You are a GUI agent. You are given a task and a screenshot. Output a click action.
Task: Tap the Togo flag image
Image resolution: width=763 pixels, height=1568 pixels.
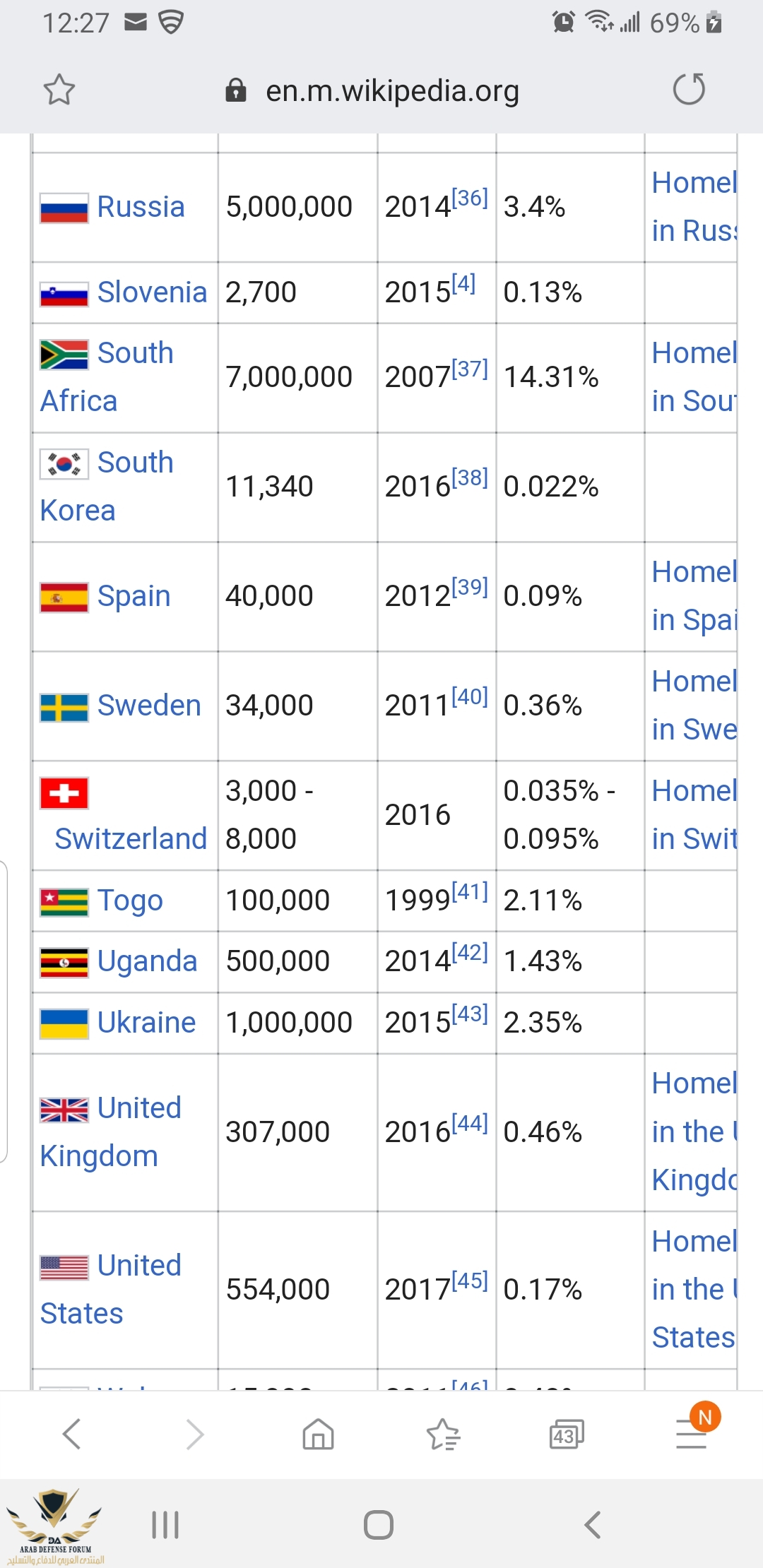click(x=64, y=902)
